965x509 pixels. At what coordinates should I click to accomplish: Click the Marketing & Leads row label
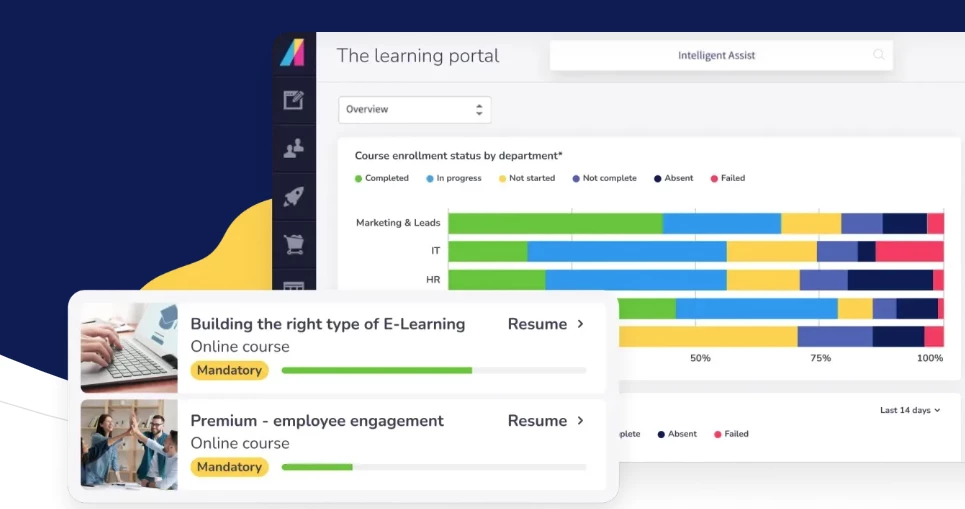[398, 223]
